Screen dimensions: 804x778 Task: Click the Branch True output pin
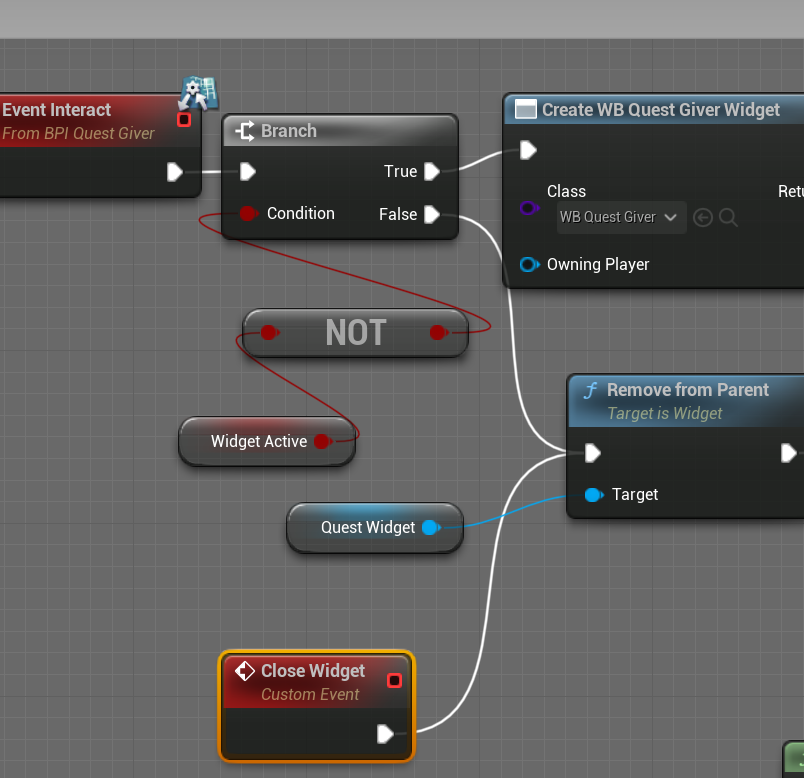(x=432, y=171)
